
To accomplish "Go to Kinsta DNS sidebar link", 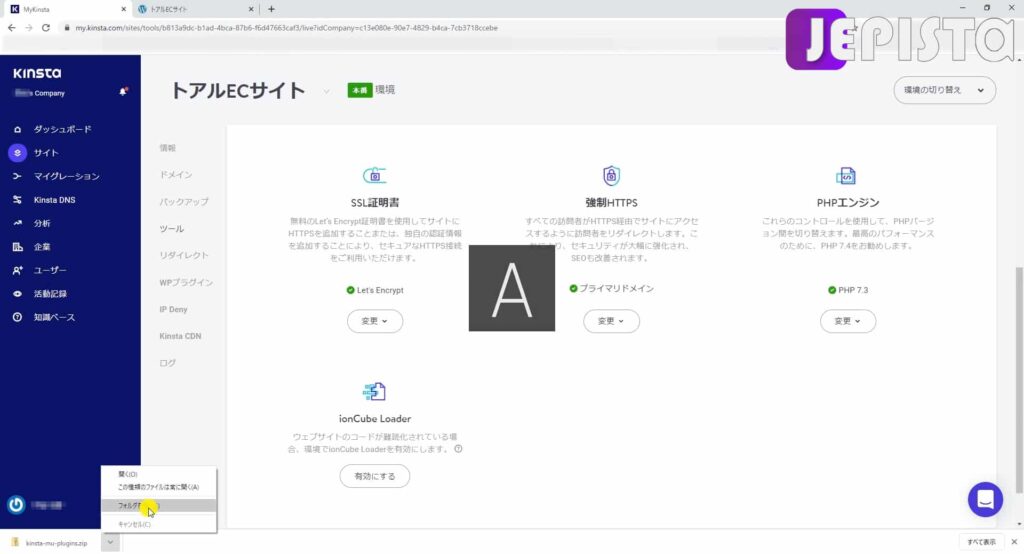I will pyautogui.click(x=54, y=200).
